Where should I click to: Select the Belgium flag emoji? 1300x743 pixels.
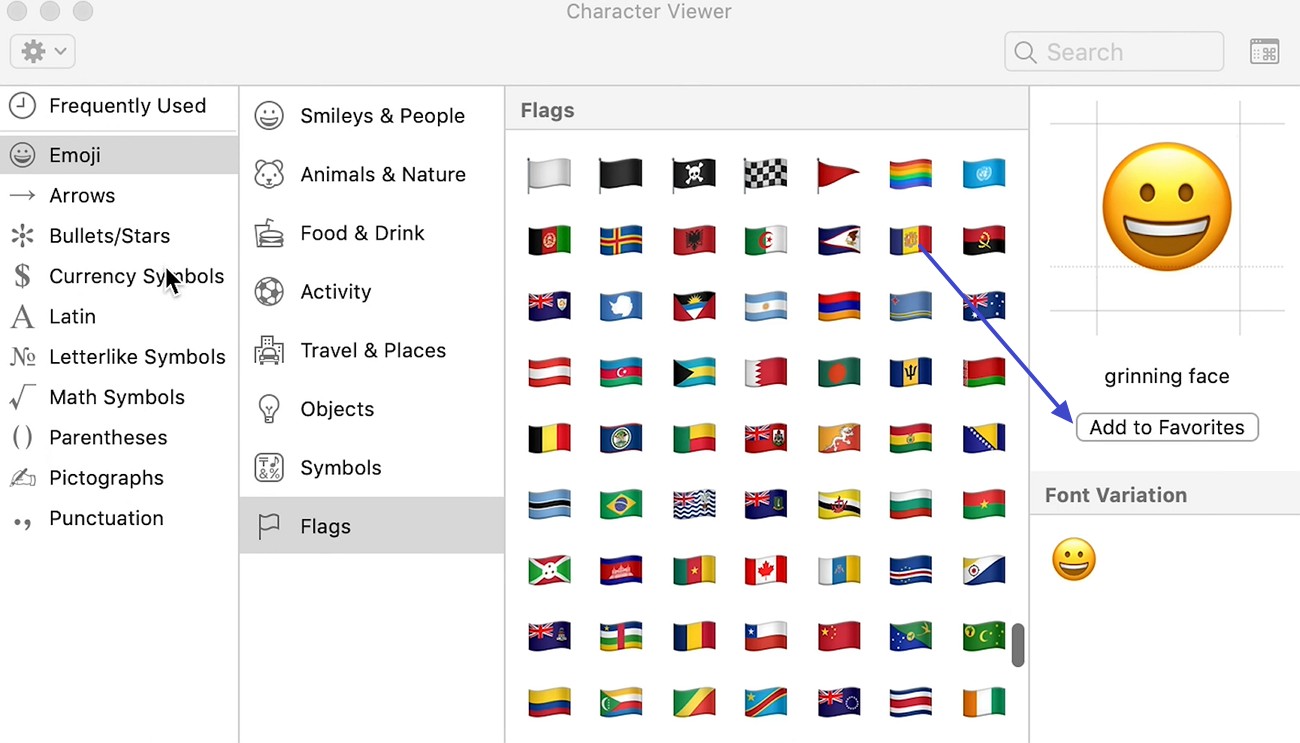[x=549, y=438]
